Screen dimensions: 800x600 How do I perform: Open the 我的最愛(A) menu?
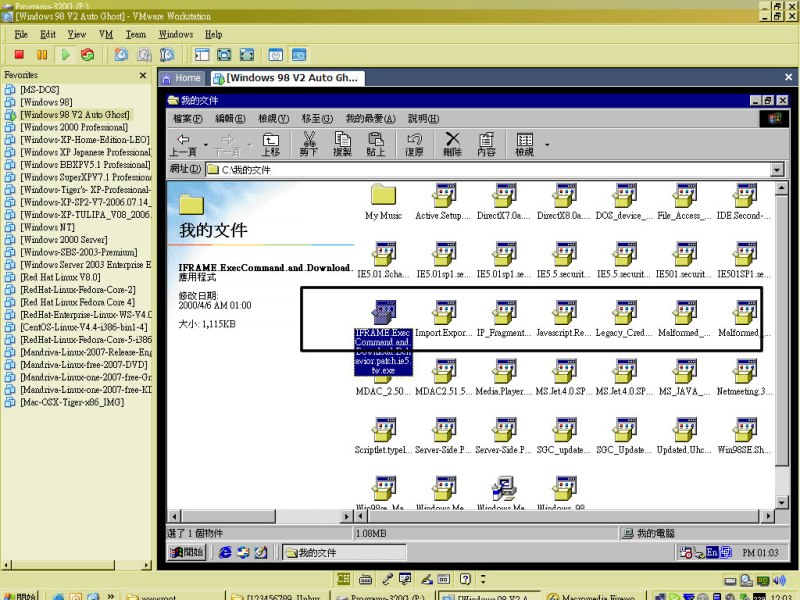click(x=370, y=118)
